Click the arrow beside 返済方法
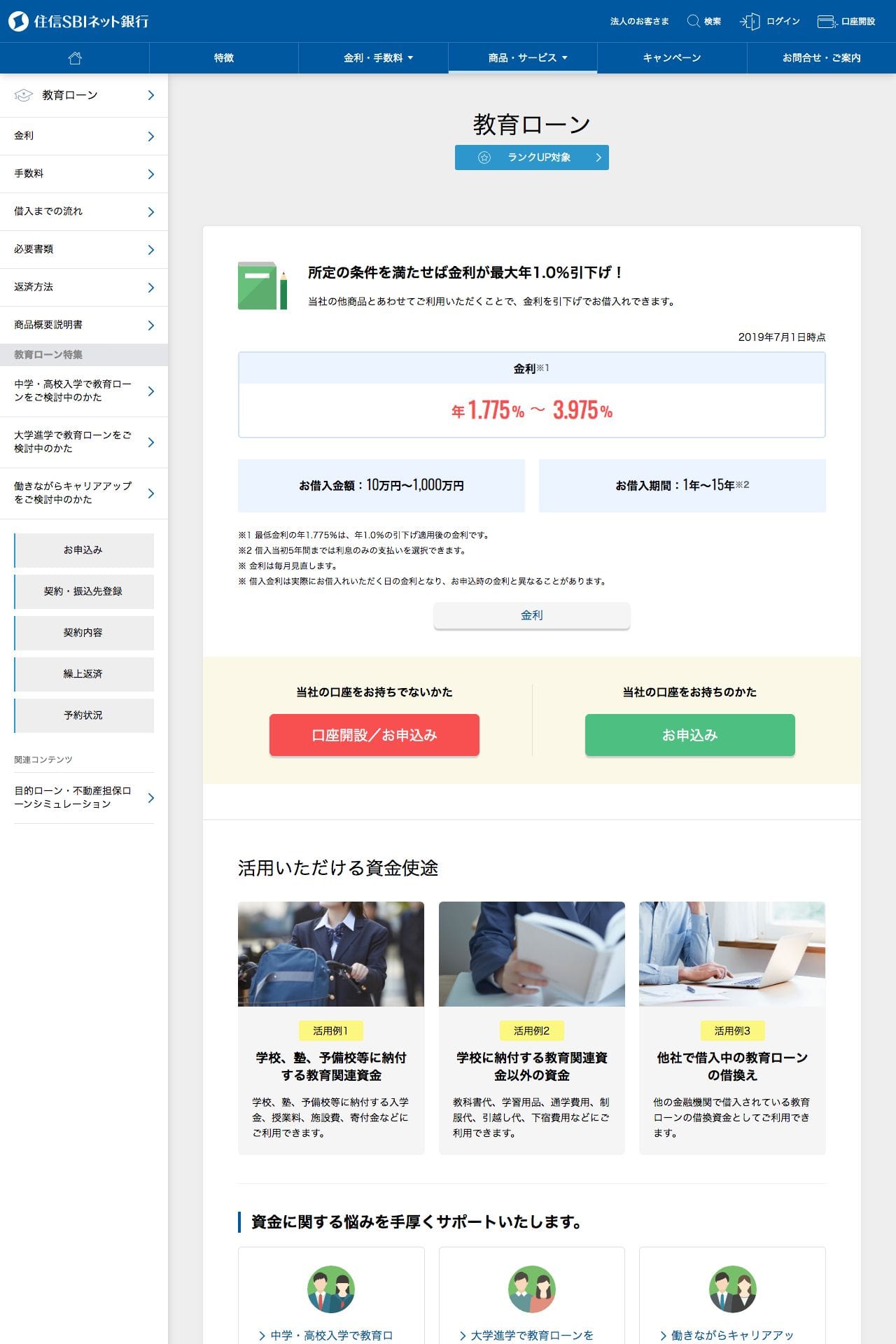Screen dimensions: 896x1344 click(x=150, y=288)
